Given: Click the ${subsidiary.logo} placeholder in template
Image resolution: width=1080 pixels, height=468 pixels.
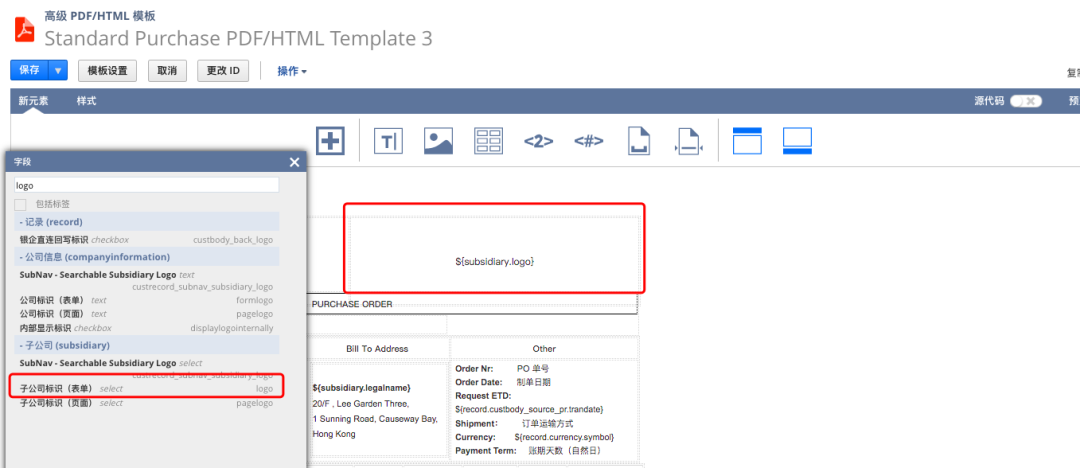Looking at the screenshot, I should pyautogui.click(x=495, y=262).
